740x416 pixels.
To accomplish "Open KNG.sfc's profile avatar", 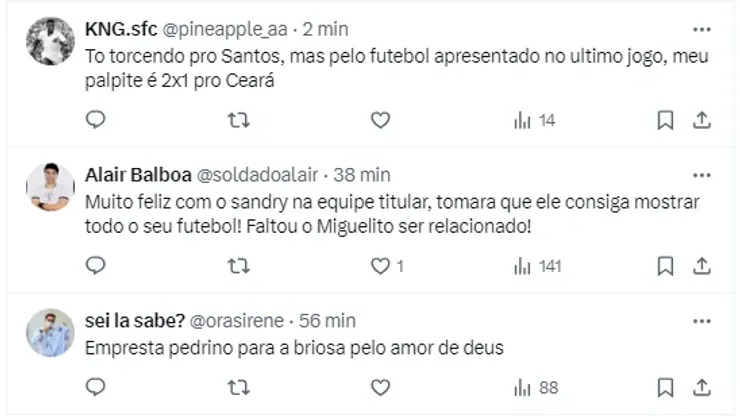I will click(50, 41).
